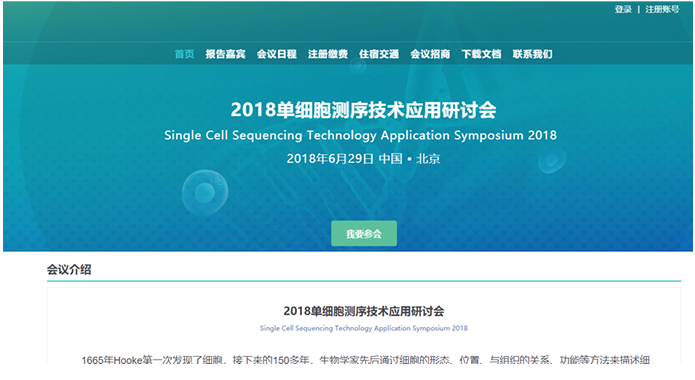The height and width of the screenshot is (380, 695).
Task: Select 住宿交通 accommodation menu item
Action: click(379, 54)
